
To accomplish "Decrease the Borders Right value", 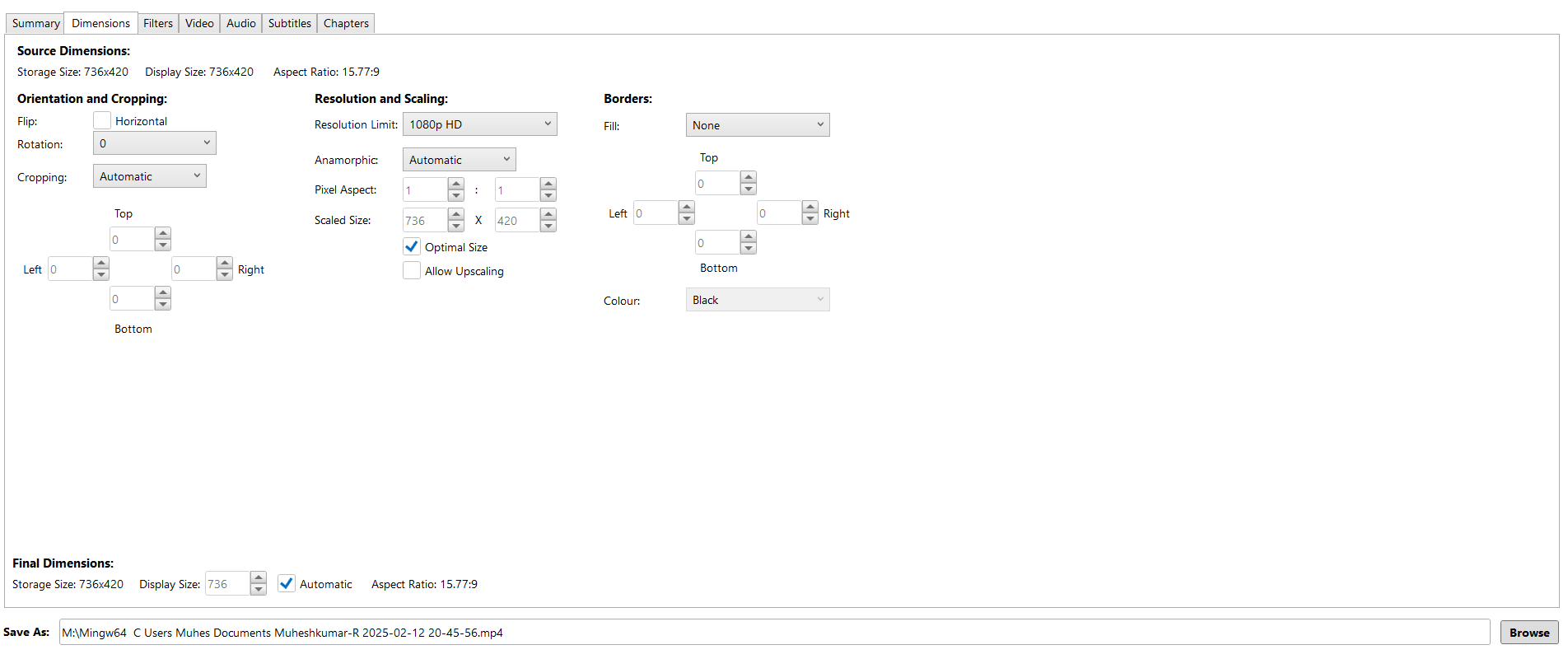I will pyautogui.click(x=810, y=218).
